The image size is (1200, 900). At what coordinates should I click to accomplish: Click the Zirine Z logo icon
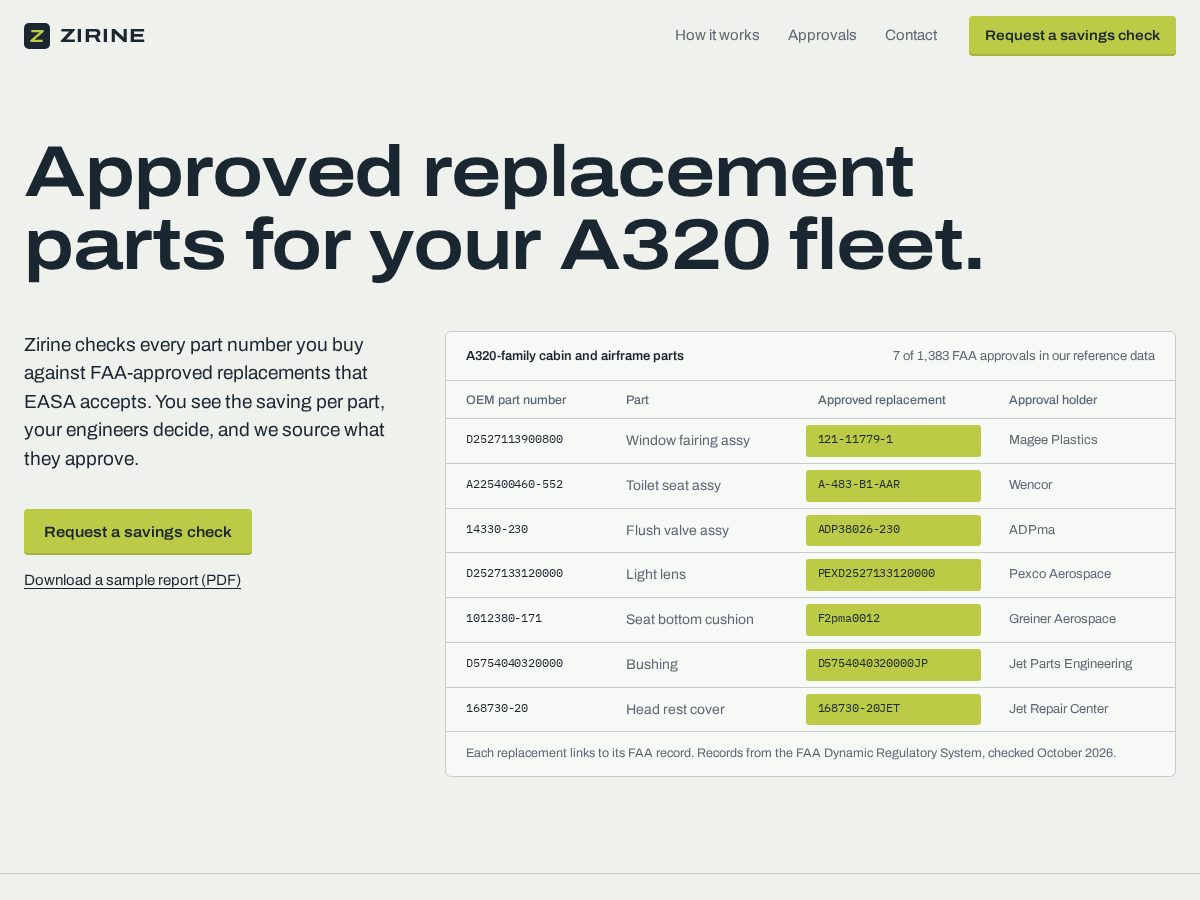tap(37, 36)
